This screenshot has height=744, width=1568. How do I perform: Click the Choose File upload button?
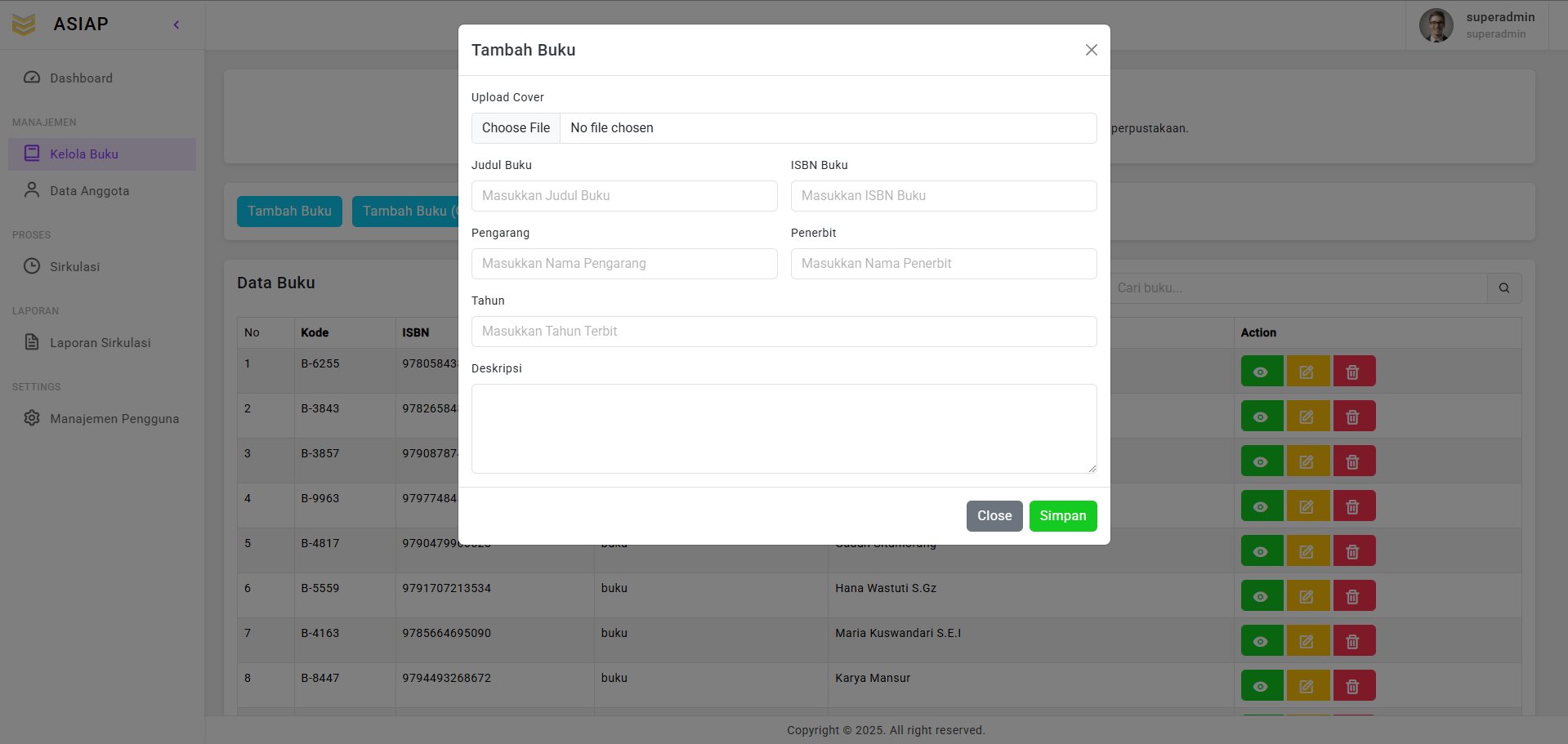point(516,128)
